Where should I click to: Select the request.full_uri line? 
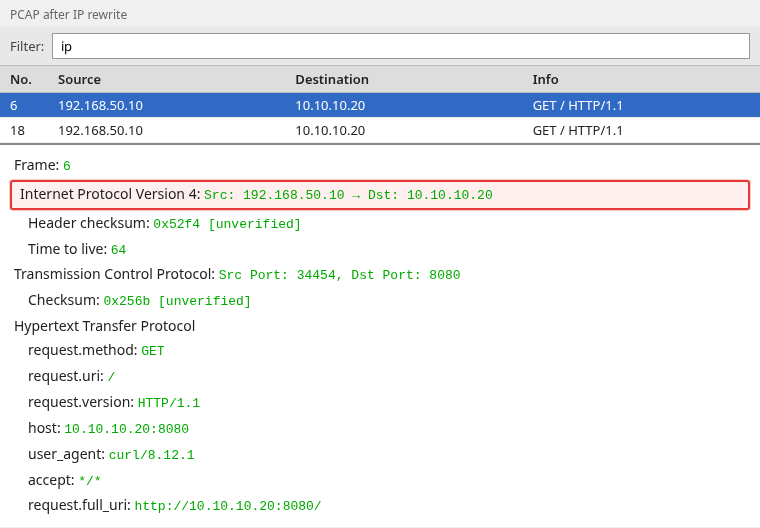(174, 505)
